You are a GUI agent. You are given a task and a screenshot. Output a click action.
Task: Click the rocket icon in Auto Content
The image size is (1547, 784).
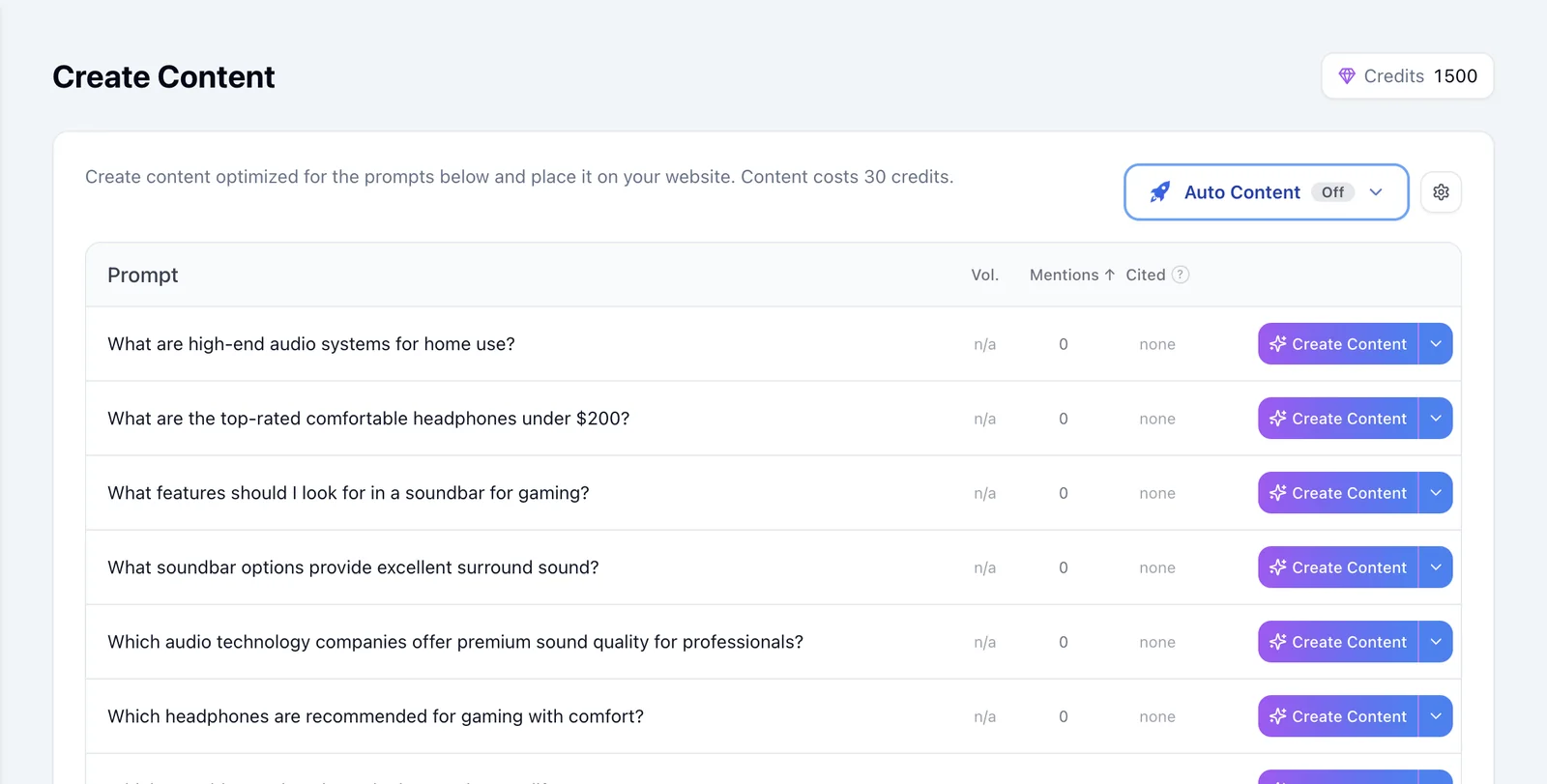(1160, 192)
